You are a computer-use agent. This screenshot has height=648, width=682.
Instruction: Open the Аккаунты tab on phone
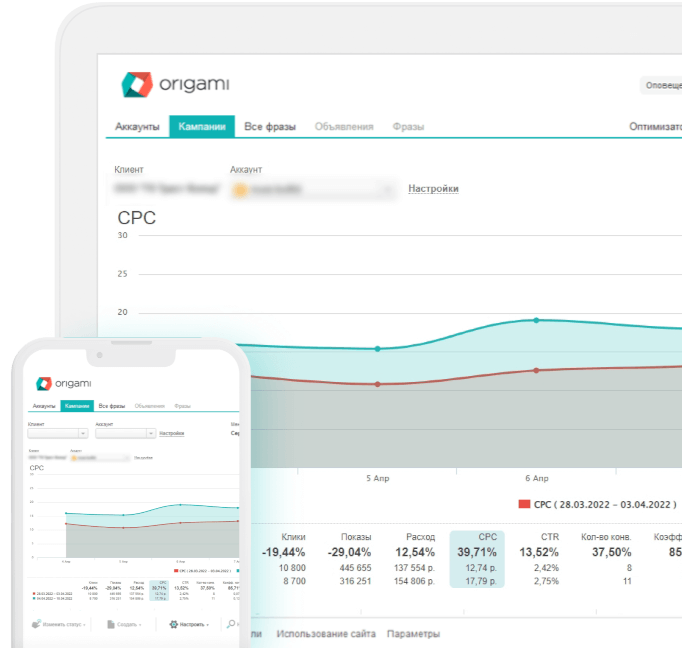coord(44,406)
